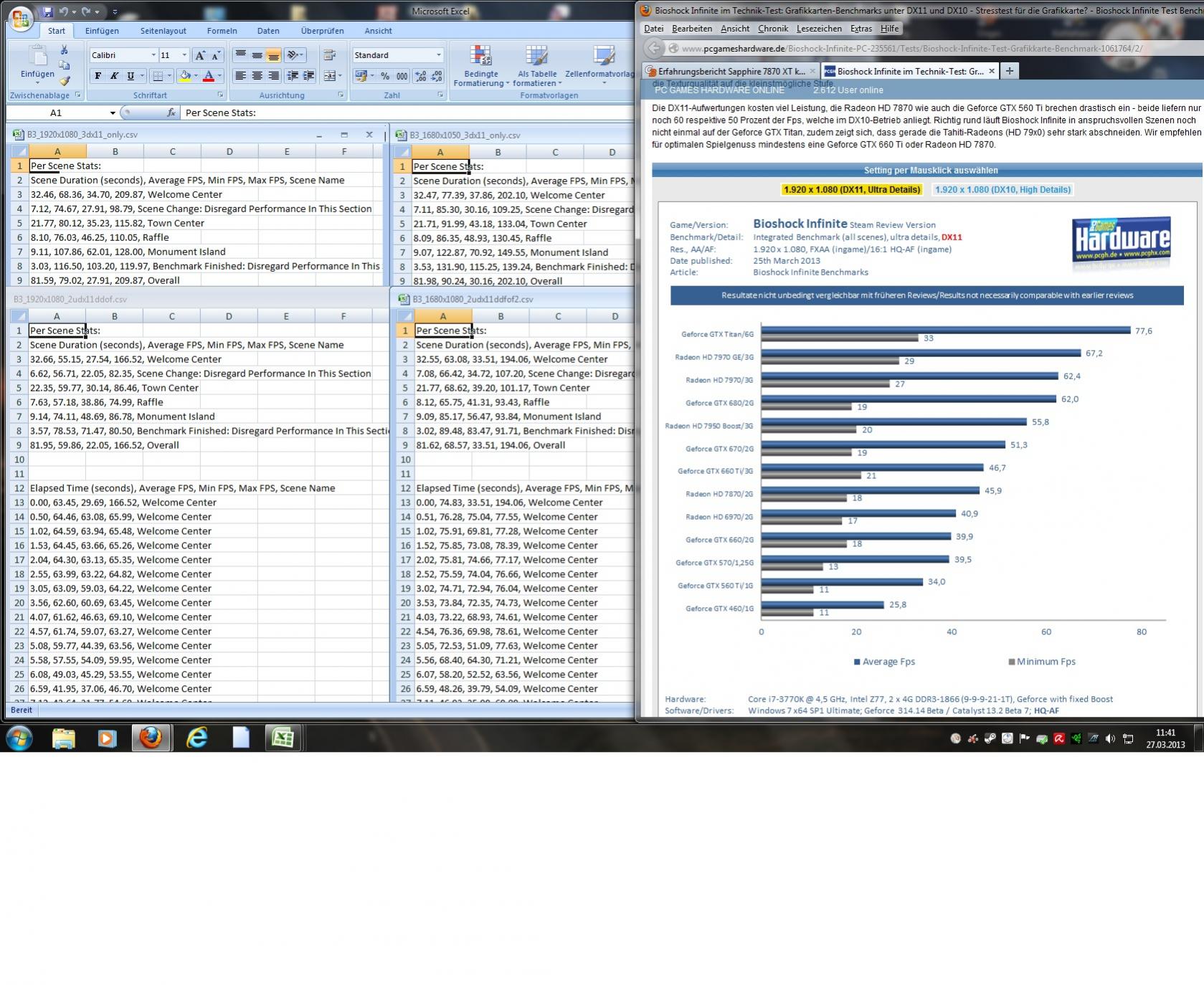Open the Excel taskbar icon

point(283,738)
